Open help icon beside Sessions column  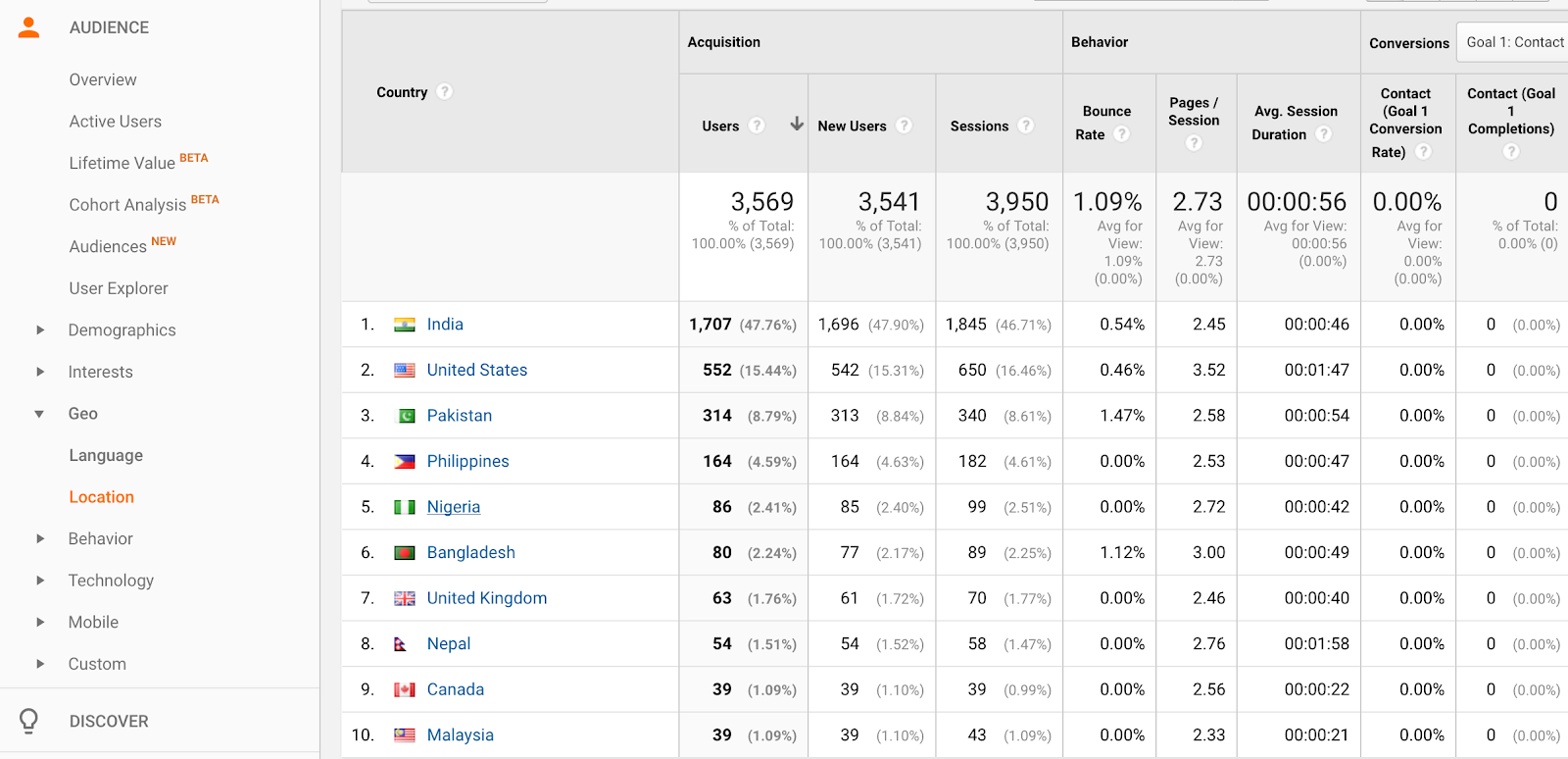tap(1026, 126)
